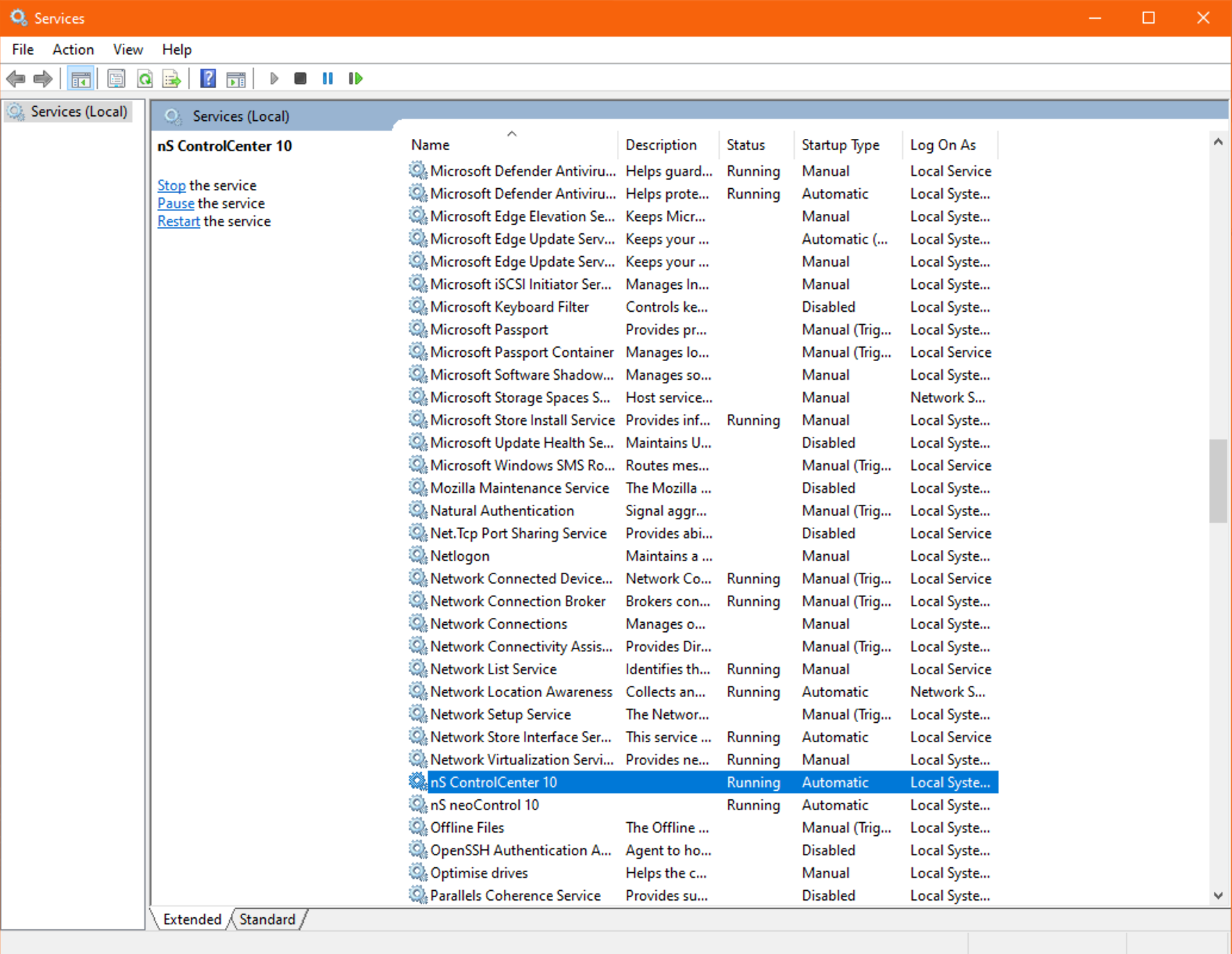Click gear icon of Mozilla Maintenance Service

pyautogui.click(x=417, y=487)
